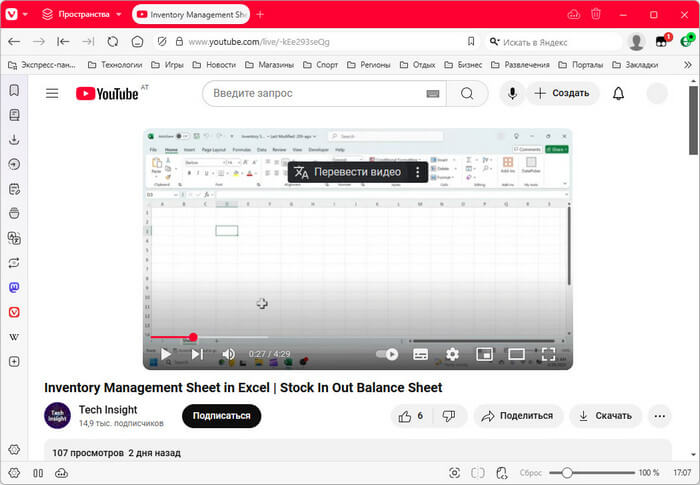Open the search engine dropdown in Yandex field
Image resolution: width=700 pixels, height=485 pixels.
point(496,42)
